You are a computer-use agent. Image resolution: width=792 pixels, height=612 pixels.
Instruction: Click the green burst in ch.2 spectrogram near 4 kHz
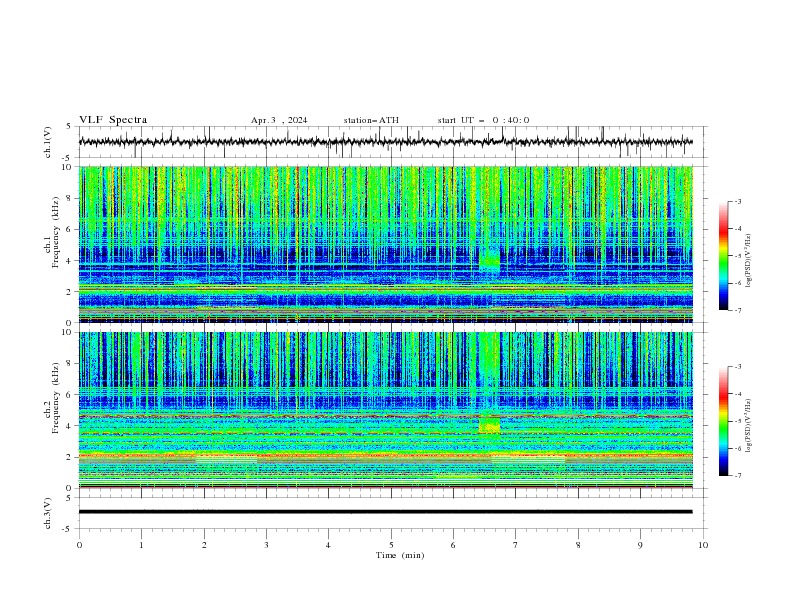point(489,425)
